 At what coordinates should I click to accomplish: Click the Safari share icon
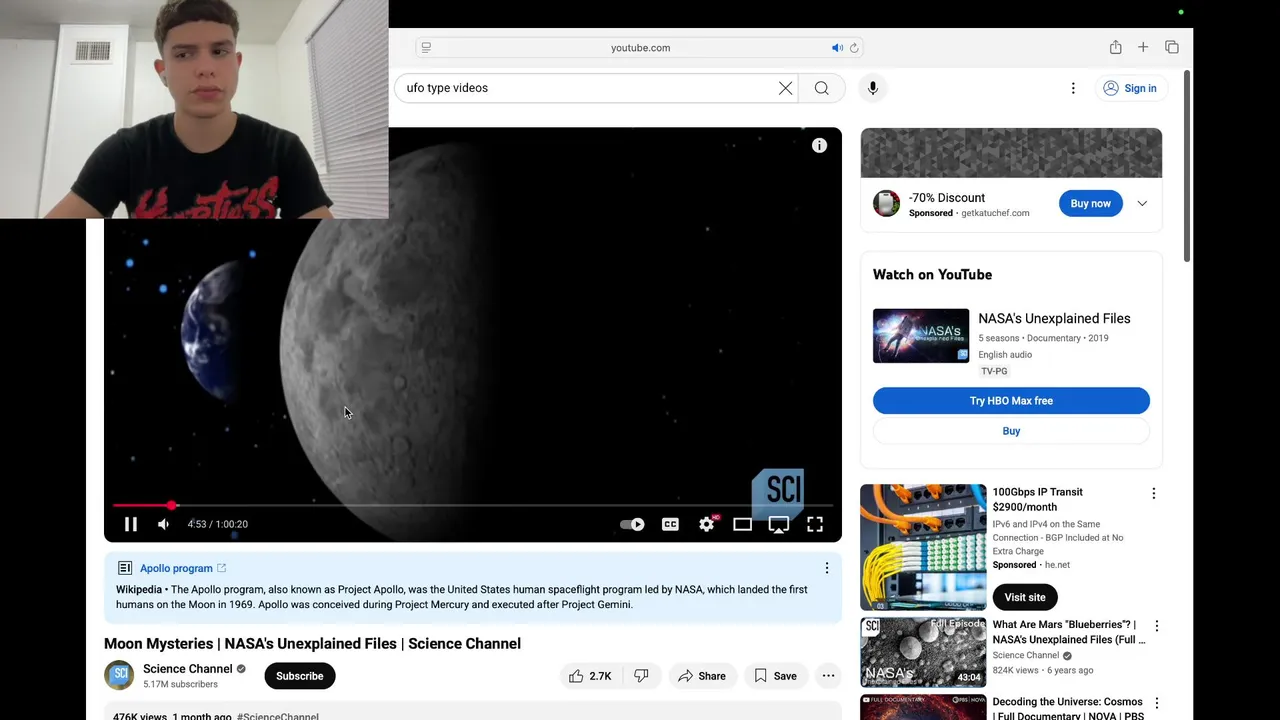click(1115, 47)
